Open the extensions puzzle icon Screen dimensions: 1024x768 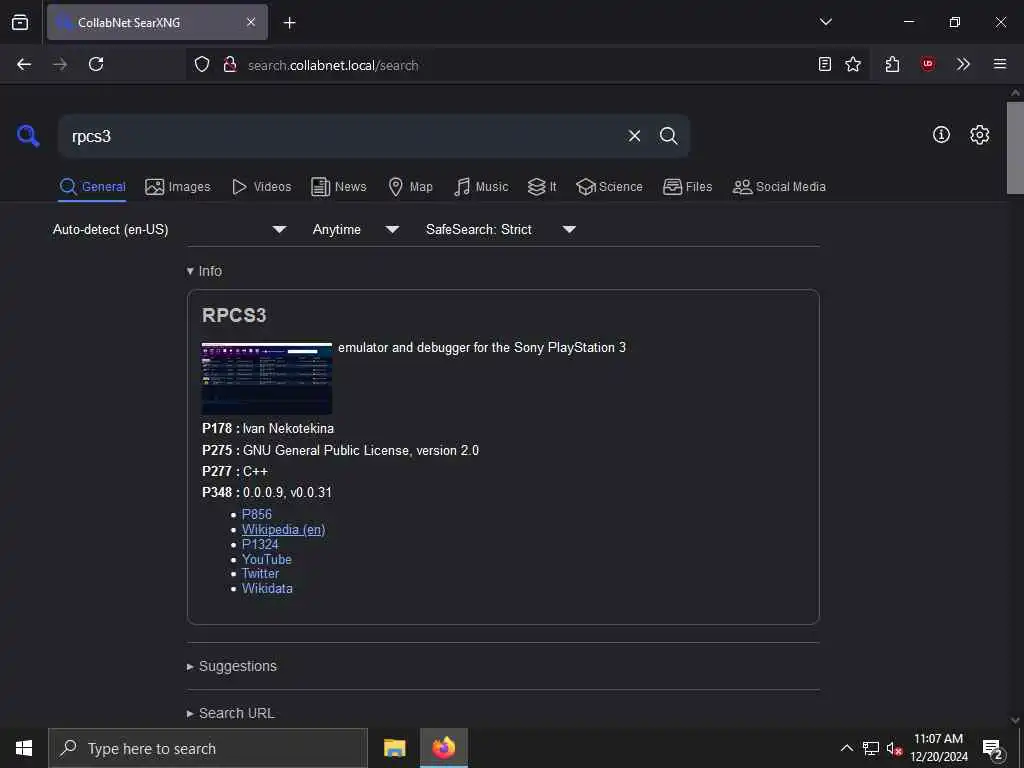click(x=892, y=64)
